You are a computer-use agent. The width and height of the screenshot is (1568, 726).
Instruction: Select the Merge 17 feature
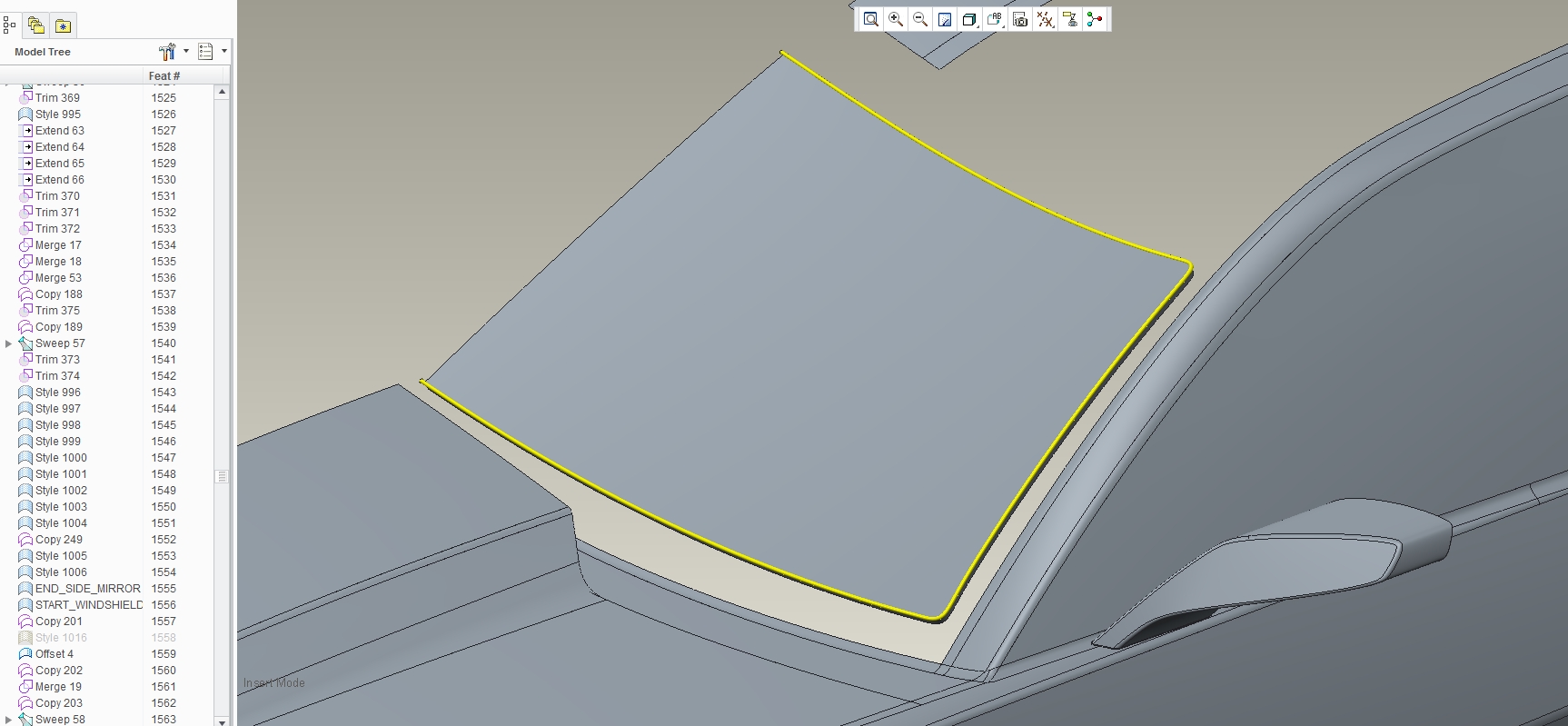tap(58, 245)
